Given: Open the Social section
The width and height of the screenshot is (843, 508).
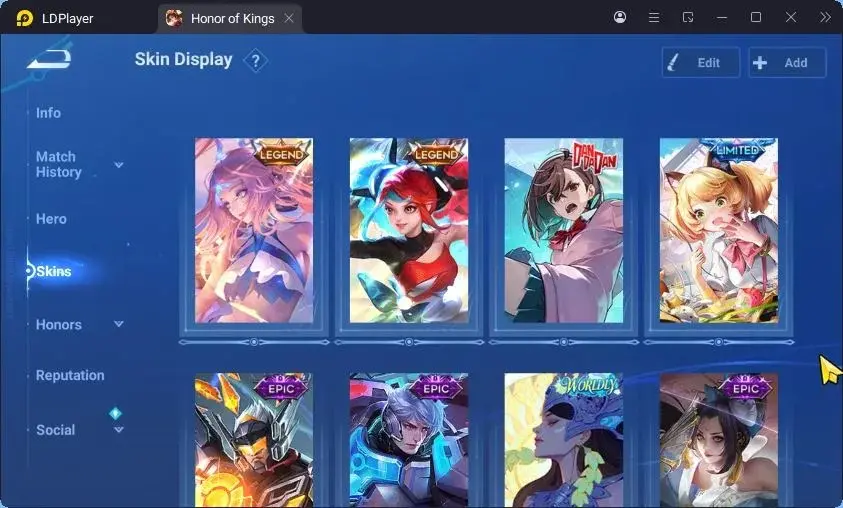Looking at the screenshot, I should tap(55, 430).
